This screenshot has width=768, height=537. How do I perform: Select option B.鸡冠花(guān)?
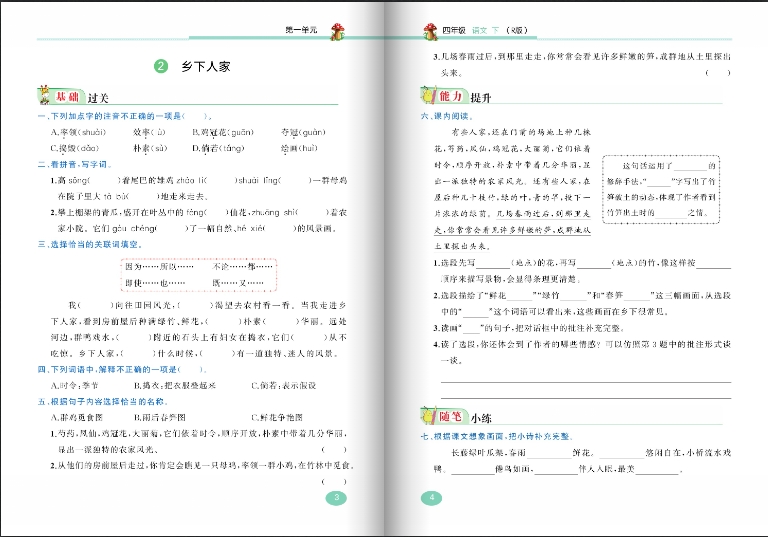point(223,132)
